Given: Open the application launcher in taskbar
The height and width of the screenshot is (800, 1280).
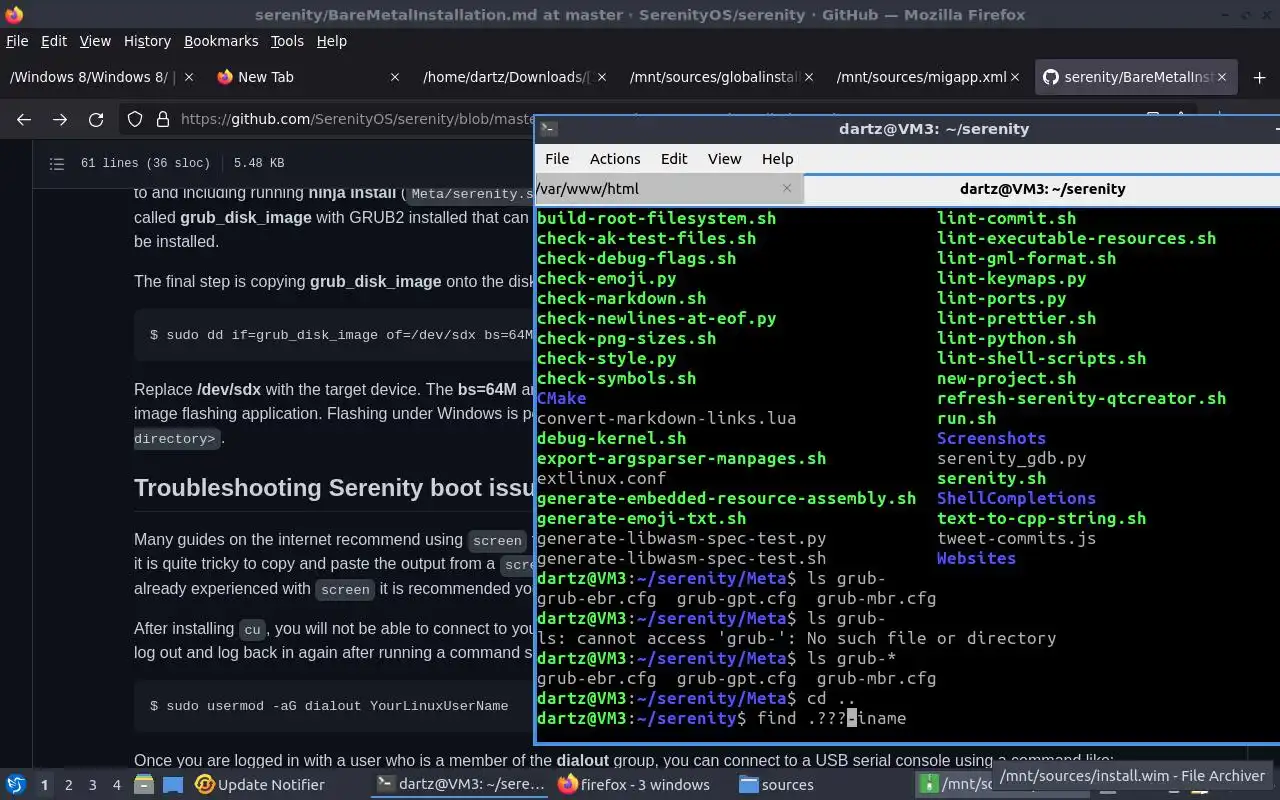Looking at the screenshot, I should pyautogui.click(x=16, y=785).
